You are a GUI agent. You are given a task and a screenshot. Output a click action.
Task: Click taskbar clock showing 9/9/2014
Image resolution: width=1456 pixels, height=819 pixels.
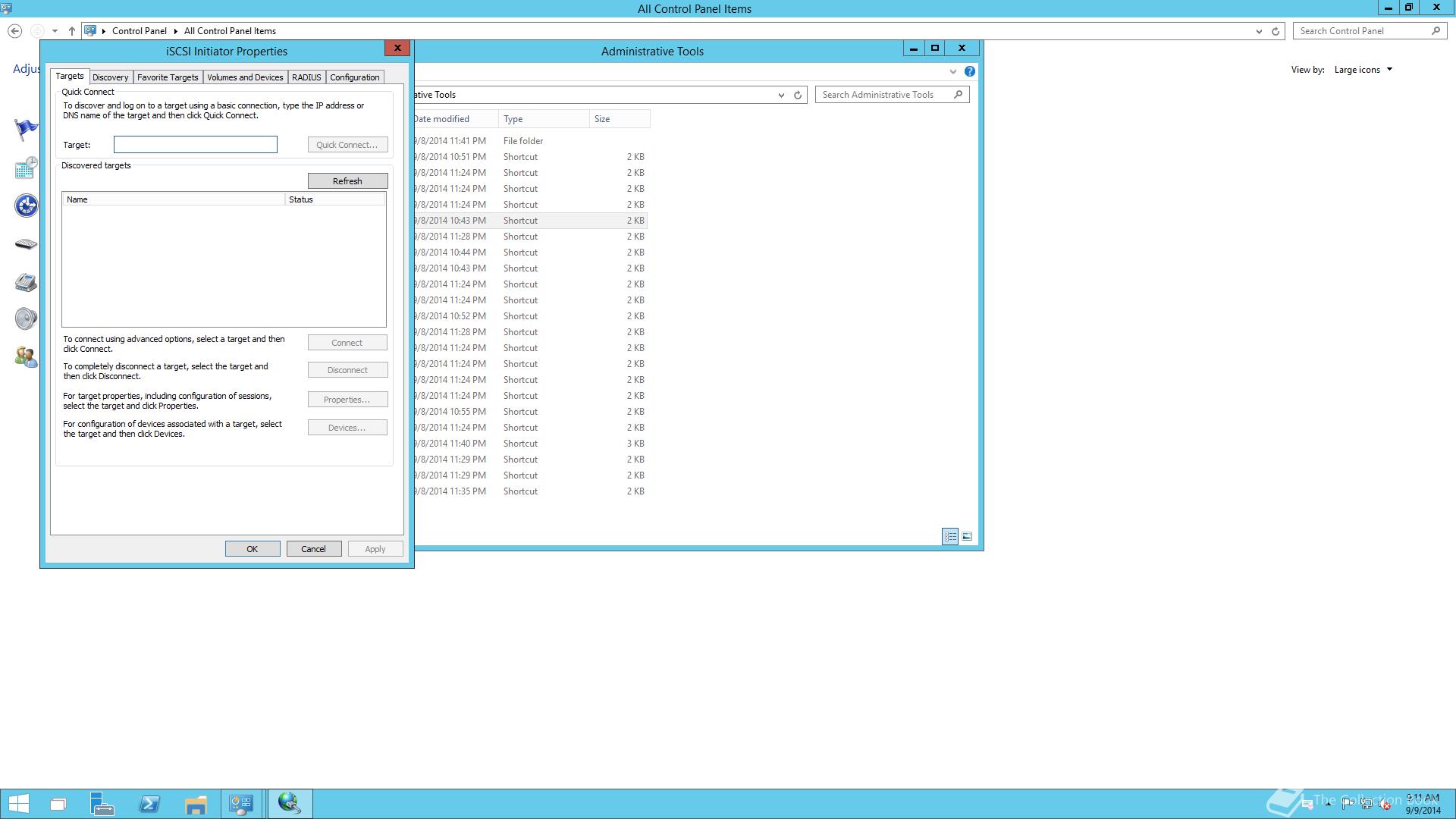tap(1423, 804)
